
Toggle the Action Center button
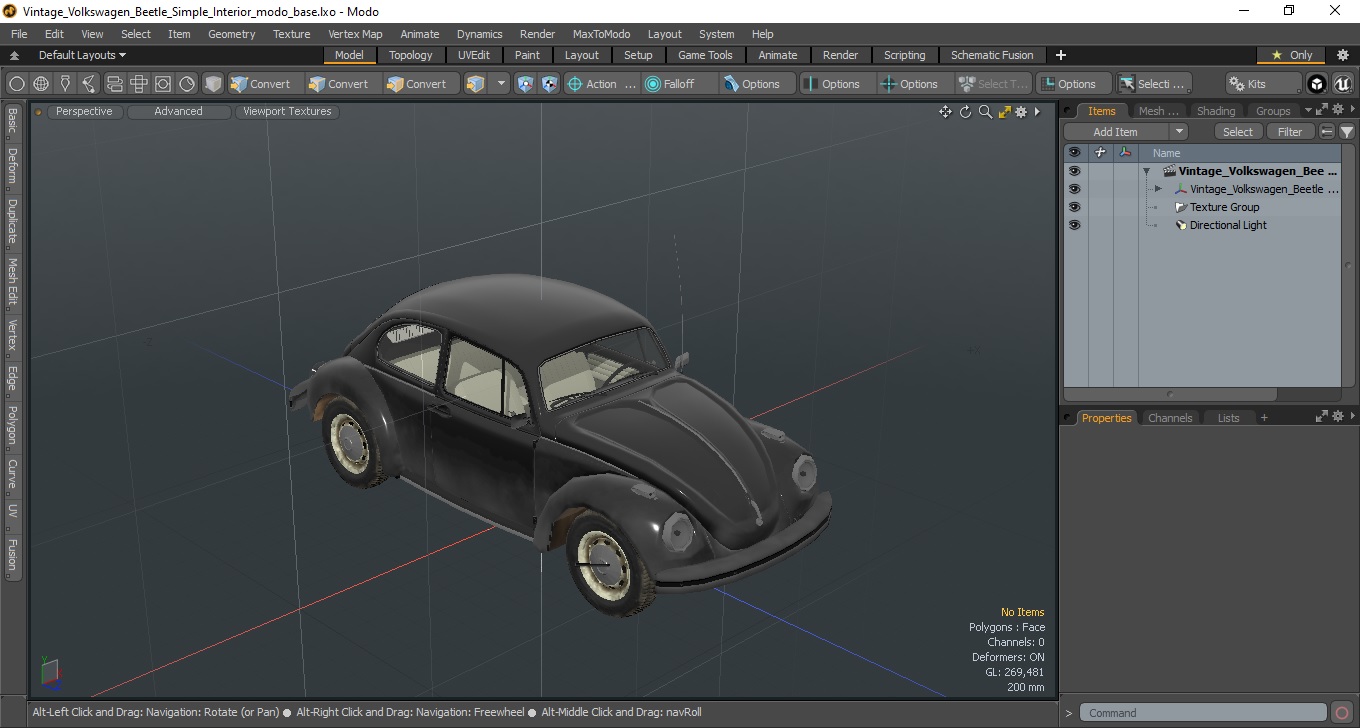(601, 84)
